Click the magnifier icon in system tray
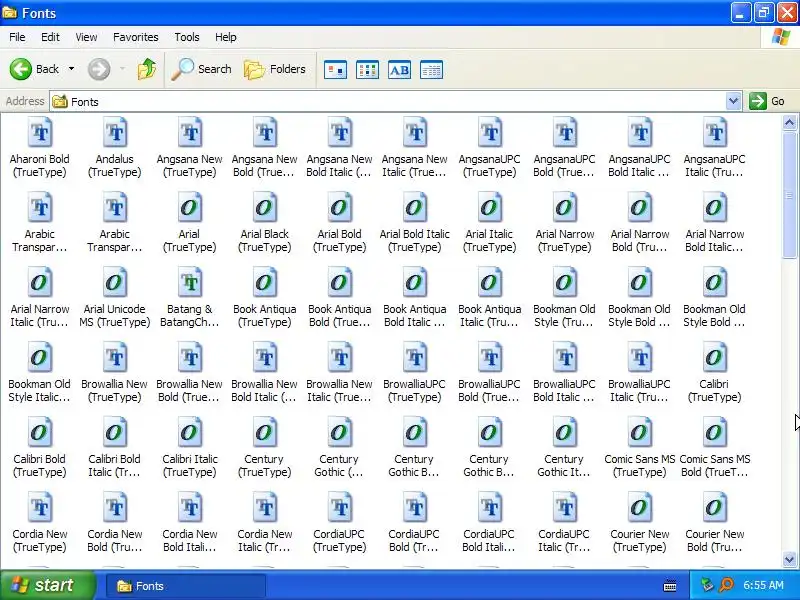The image size is (800, 600). [726, 585]
